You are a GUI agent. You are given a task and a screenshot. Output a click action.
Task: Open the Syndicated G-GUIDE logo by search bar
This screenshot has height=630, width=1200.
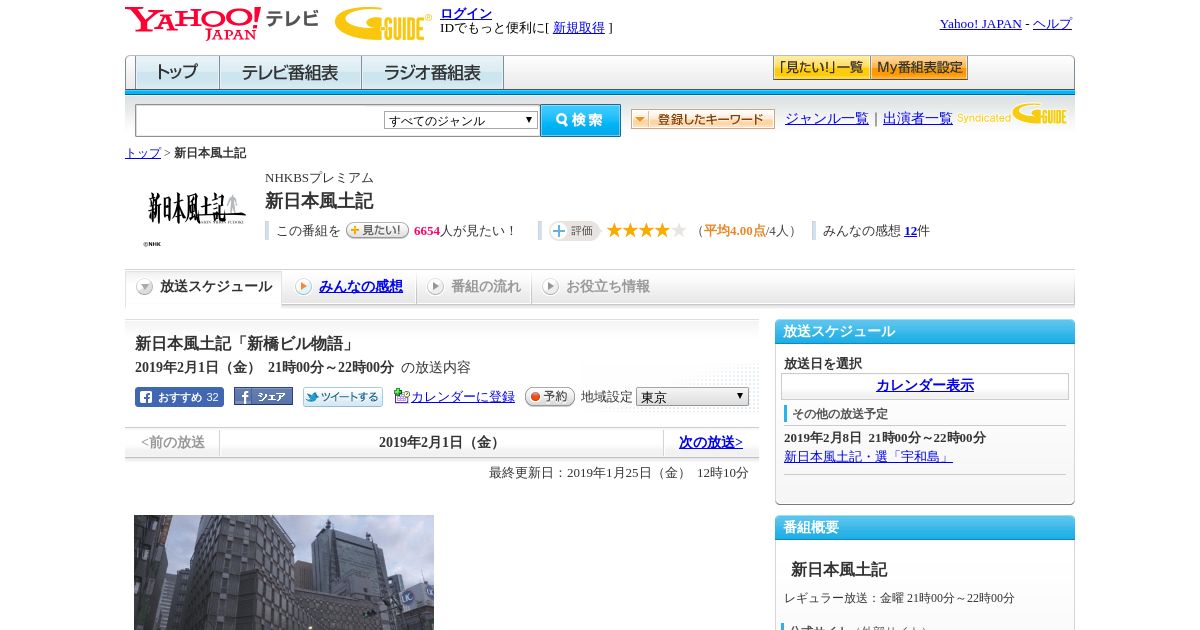(1012, 114)
